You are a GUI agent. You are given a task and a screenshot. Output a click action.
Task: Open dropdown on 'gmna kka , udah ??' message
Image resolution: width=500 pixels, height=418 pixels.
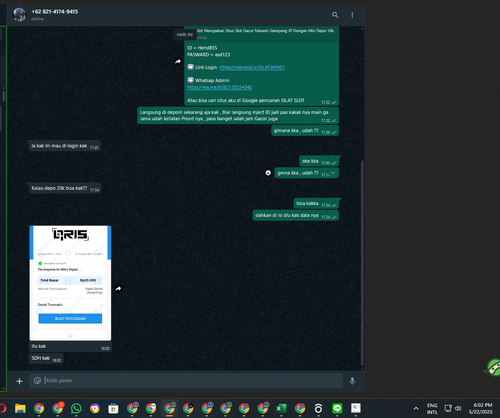[x=333, y=172]
